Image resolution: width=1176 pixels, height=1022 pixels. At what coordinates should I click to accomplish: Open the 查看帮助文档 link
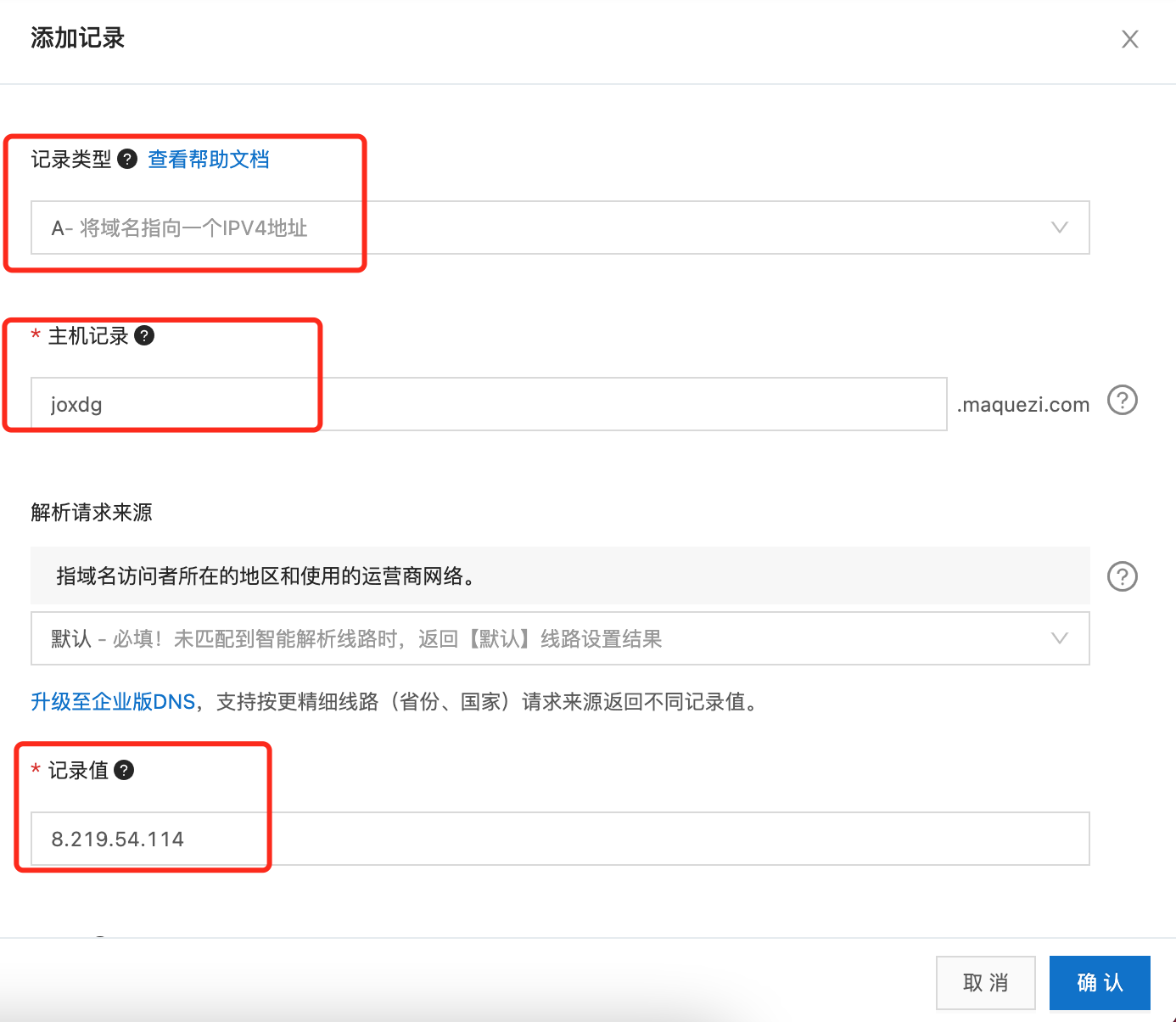point(209,160)
